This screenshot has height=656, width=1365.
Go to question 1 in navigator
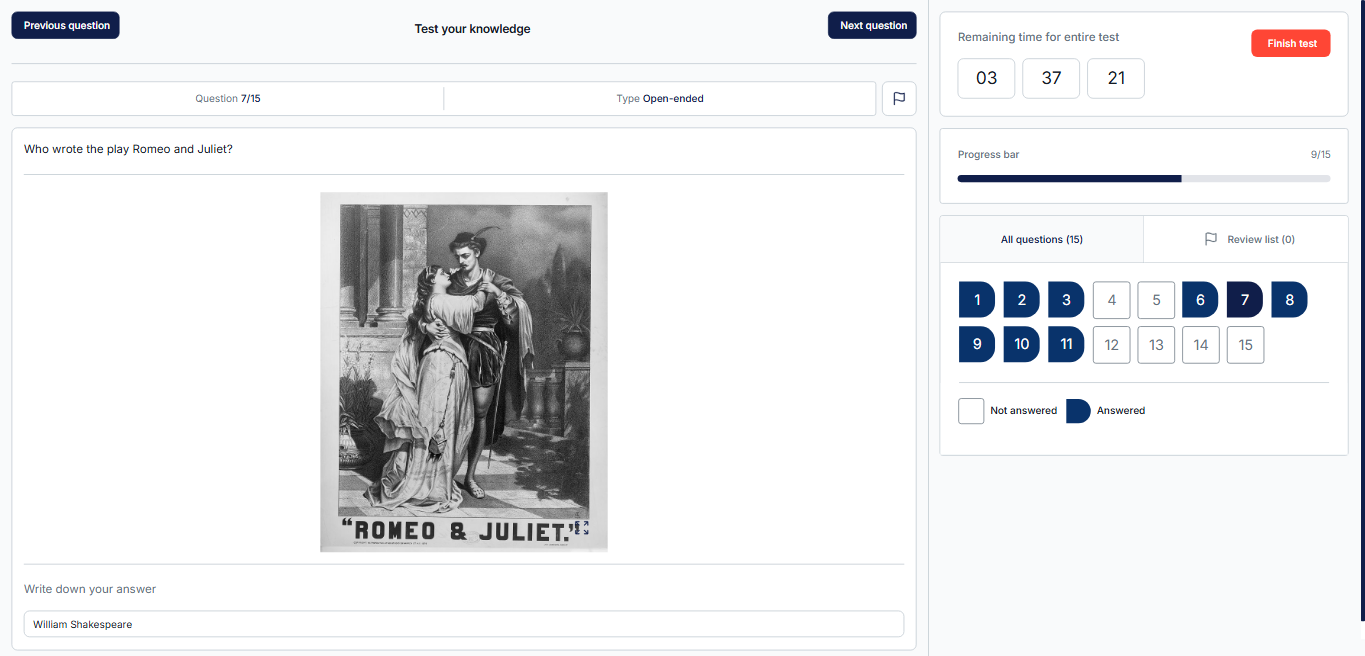tap(976, 300)
